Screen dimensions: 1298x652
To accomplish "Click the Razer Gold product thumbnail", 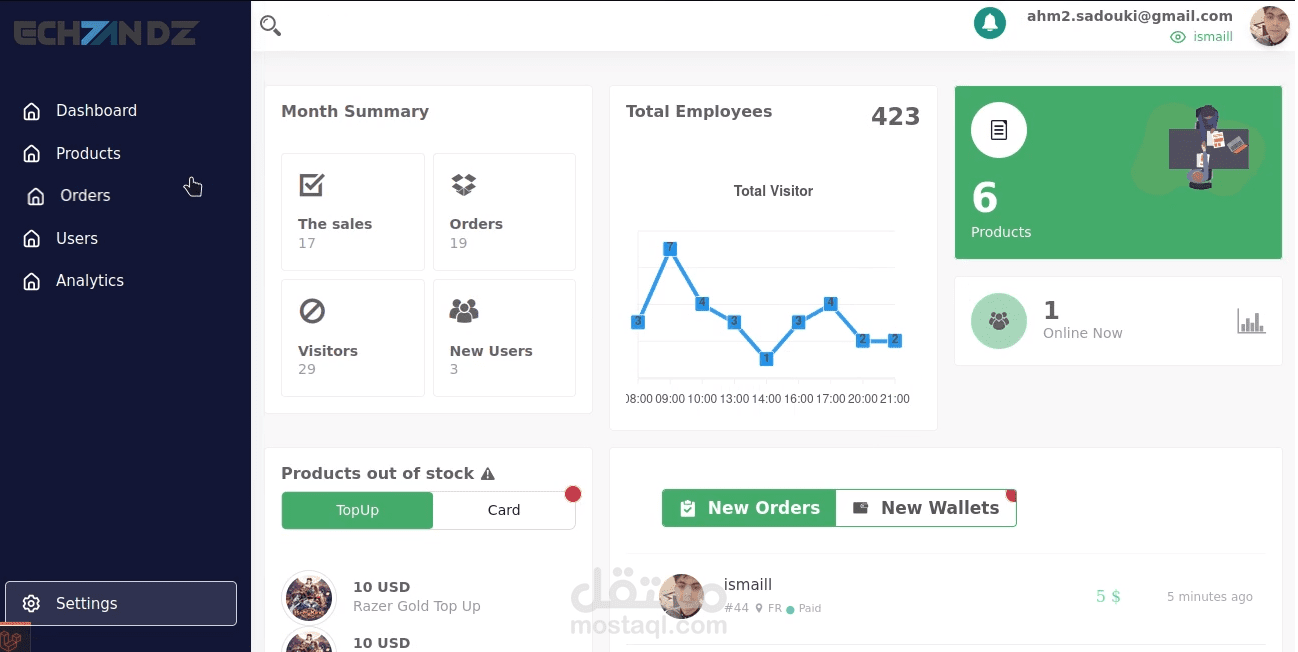I will point(309,597).
